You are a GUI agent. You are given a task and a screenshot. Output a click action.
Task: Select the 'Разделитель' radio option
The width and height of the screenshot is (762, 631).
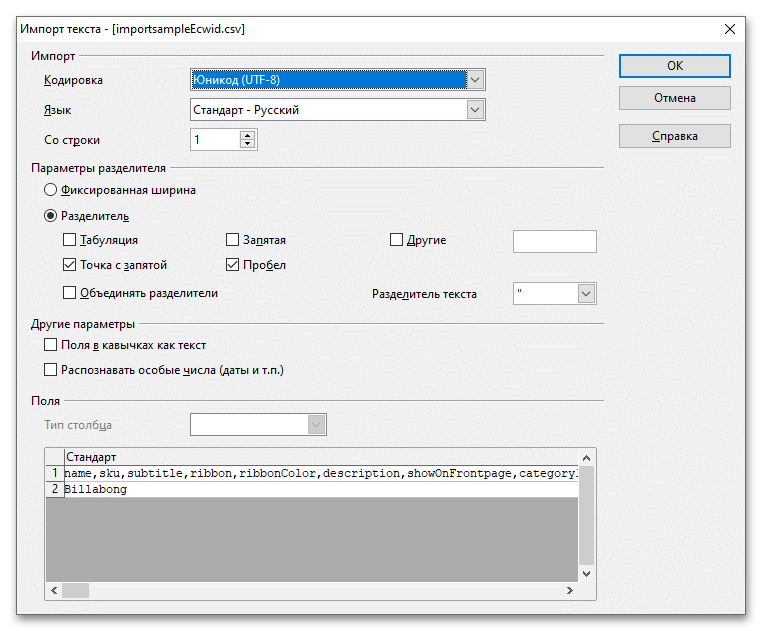tap(50, 215)
